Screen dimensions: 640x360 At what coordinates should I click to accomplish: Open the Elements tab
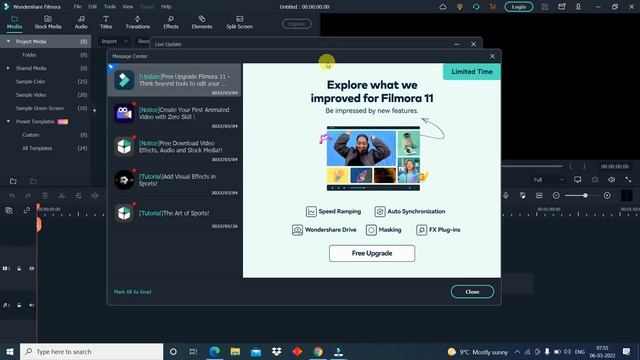coord(202,22)
